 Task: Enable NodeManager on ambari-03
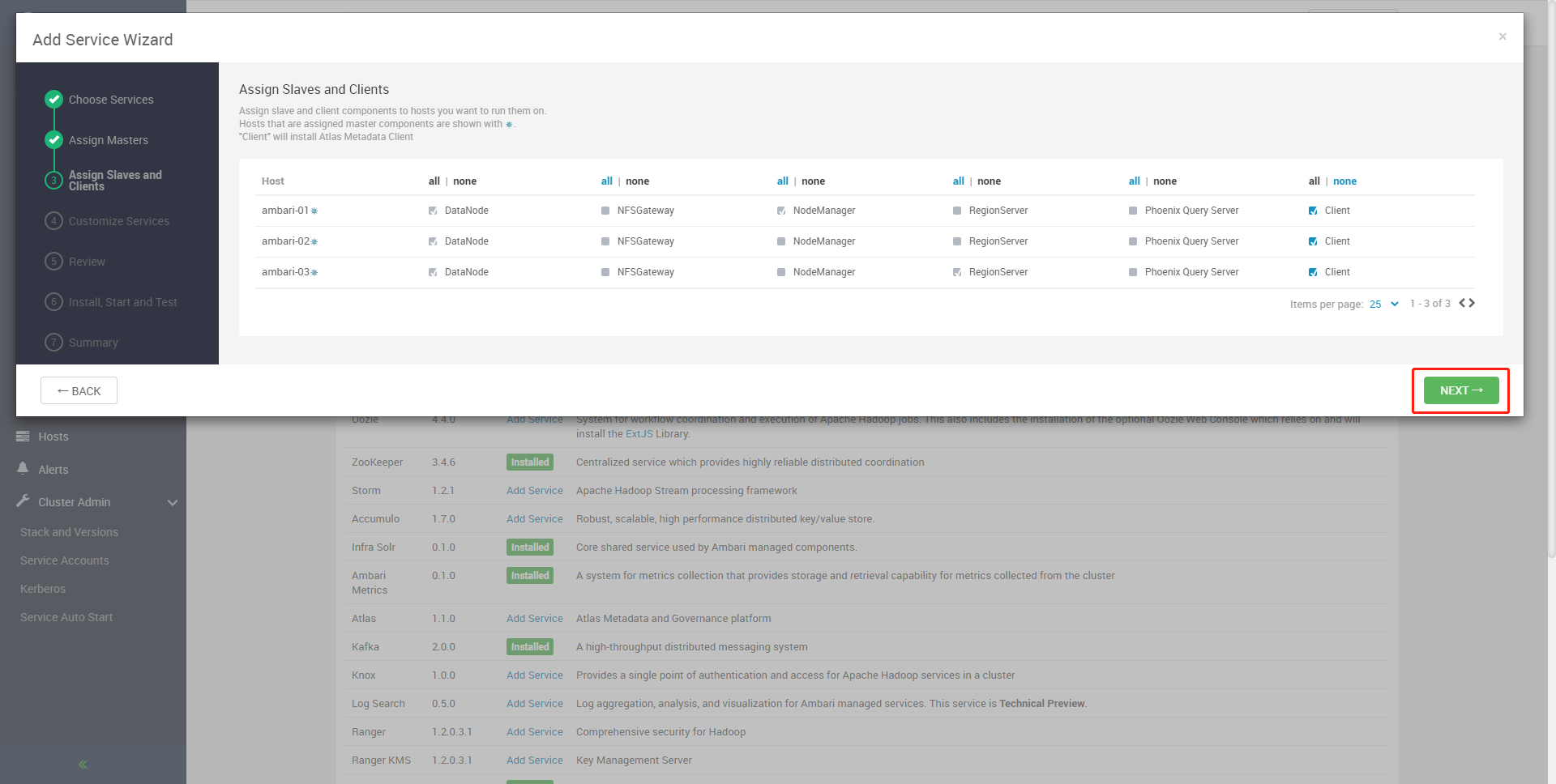[781, 272]
